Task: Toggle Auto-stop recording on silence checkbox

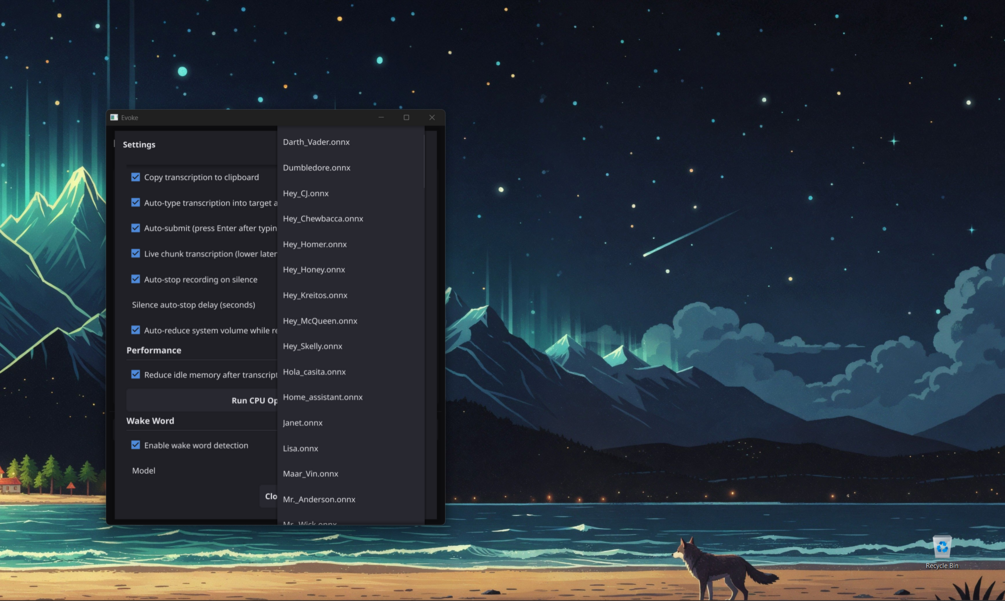Action: pos(135,279)
